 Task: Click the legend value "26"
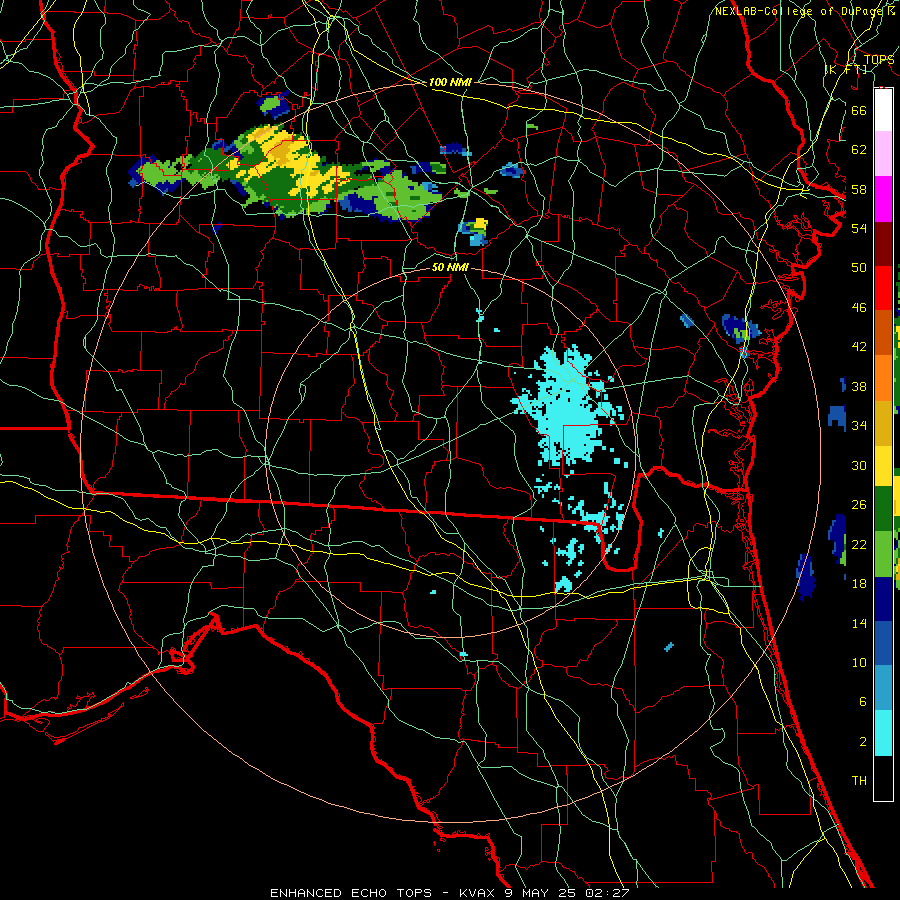point(859,505)
